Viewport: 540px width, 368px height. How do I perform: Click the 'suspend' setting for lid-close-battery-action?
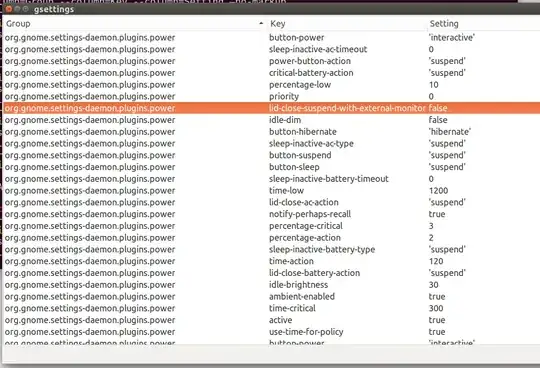[447, 273]
